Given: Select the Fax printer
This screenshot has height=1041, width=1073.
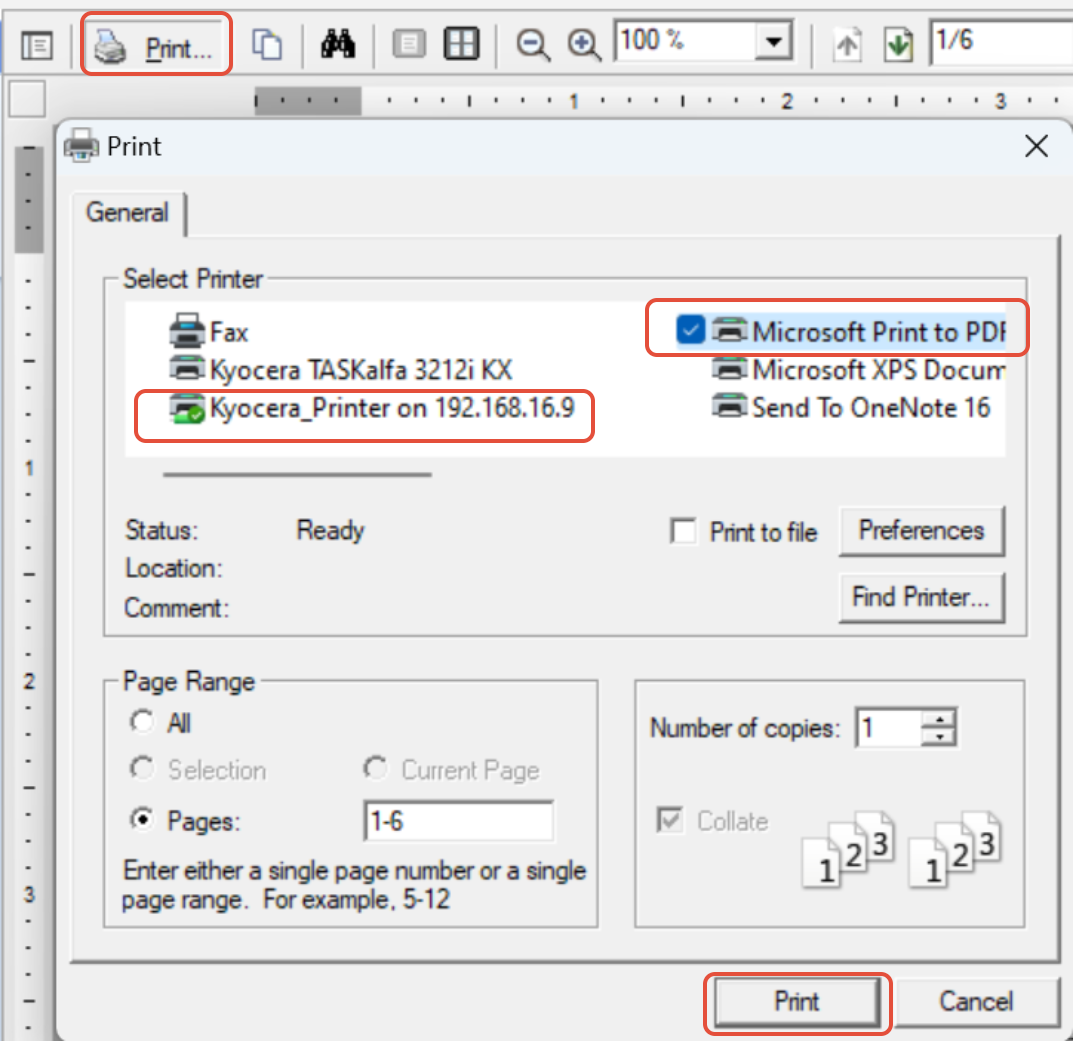Looking at the screenshot, I should (209, 332).
